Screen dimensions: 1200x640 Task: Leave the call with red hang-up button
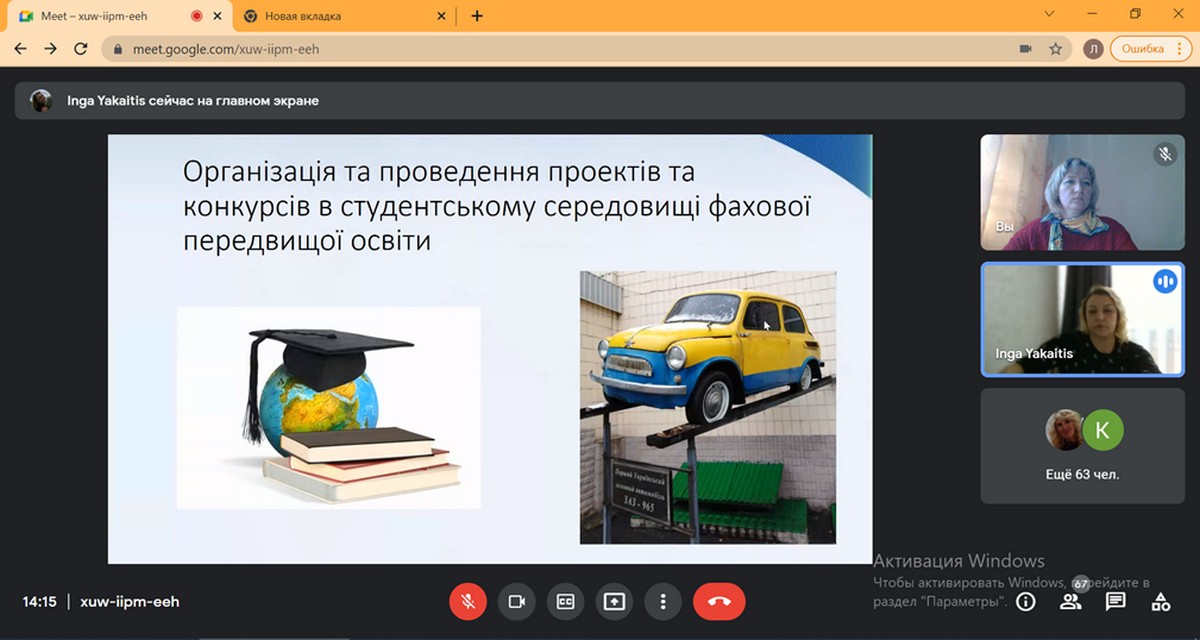pos(719,602)
